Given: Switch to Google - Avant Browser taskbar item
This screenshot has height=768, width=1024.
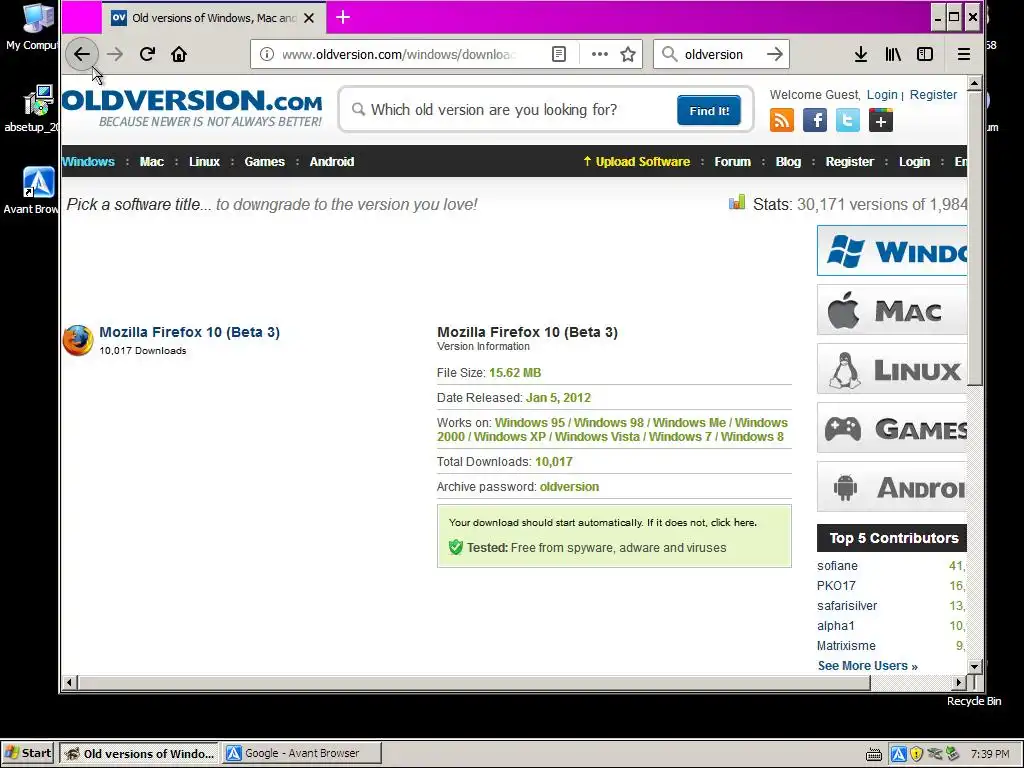Looking at the screenshot, I should [301, 753].
